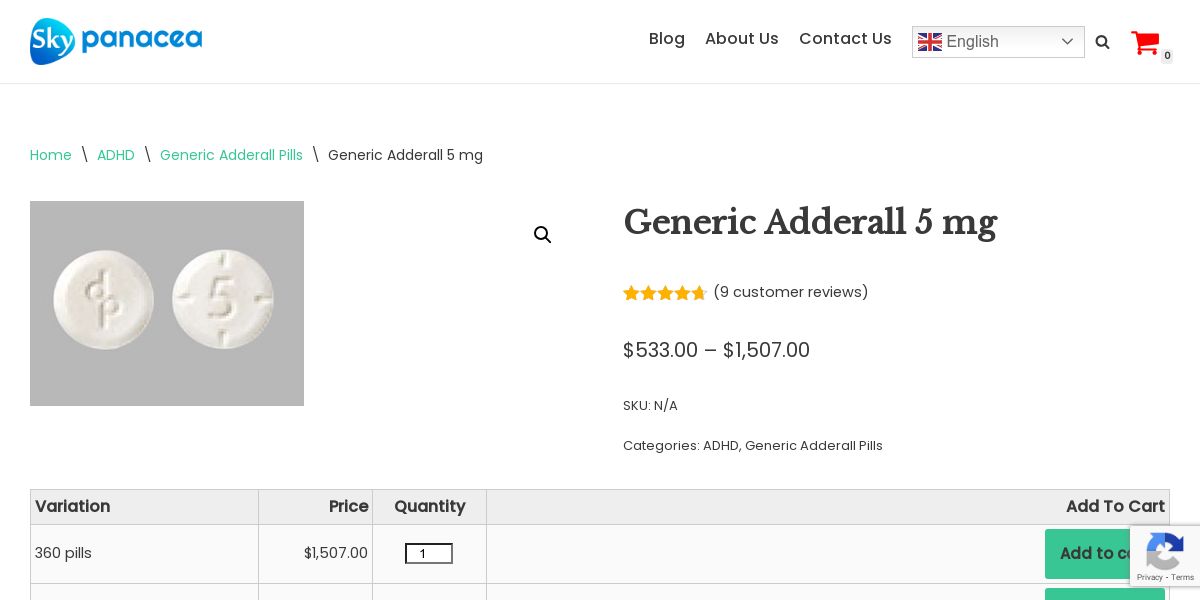Click the quantity field for 360 pills
This screenshot has width=1200, height=600.
(x=428, y=554)
